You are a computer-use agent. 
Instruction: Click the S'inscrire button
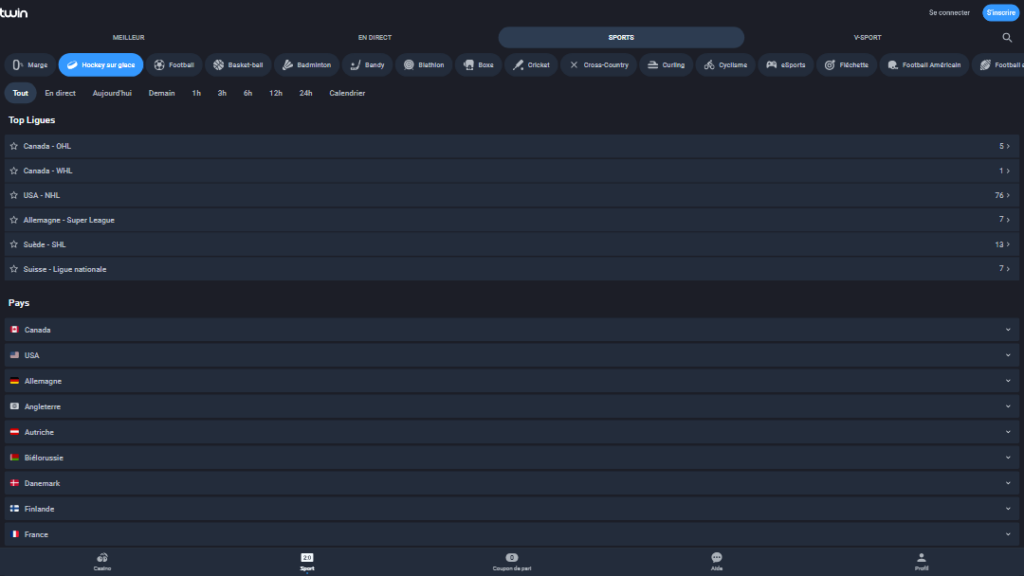(x=1000, y=12)
